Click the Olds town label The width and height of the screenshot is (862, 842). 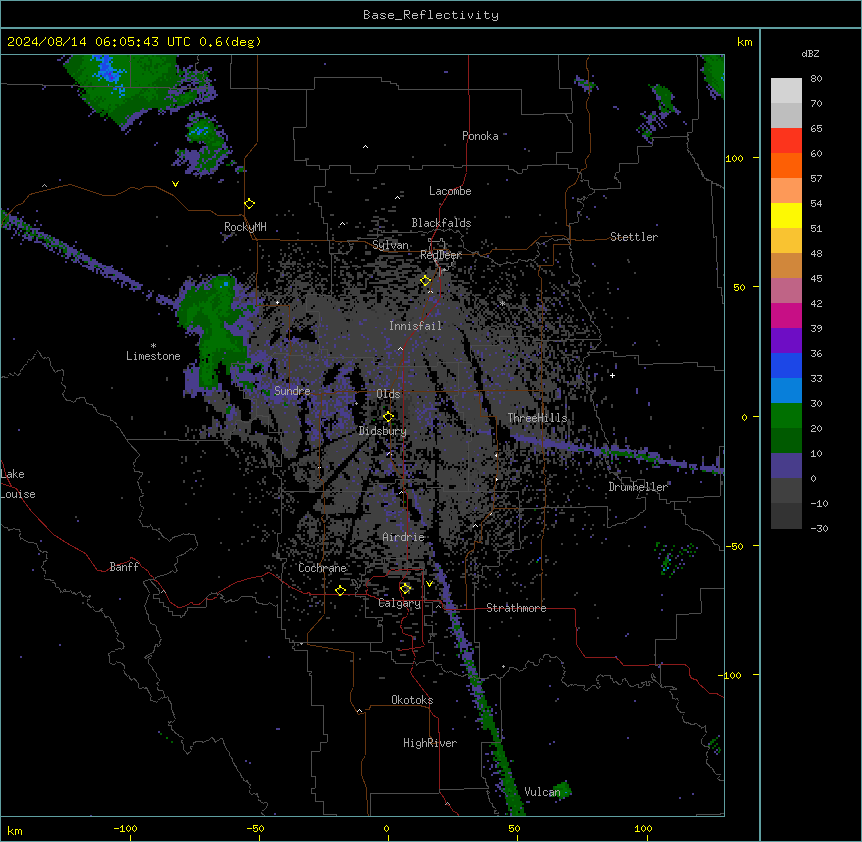click(x=388, y=394)
